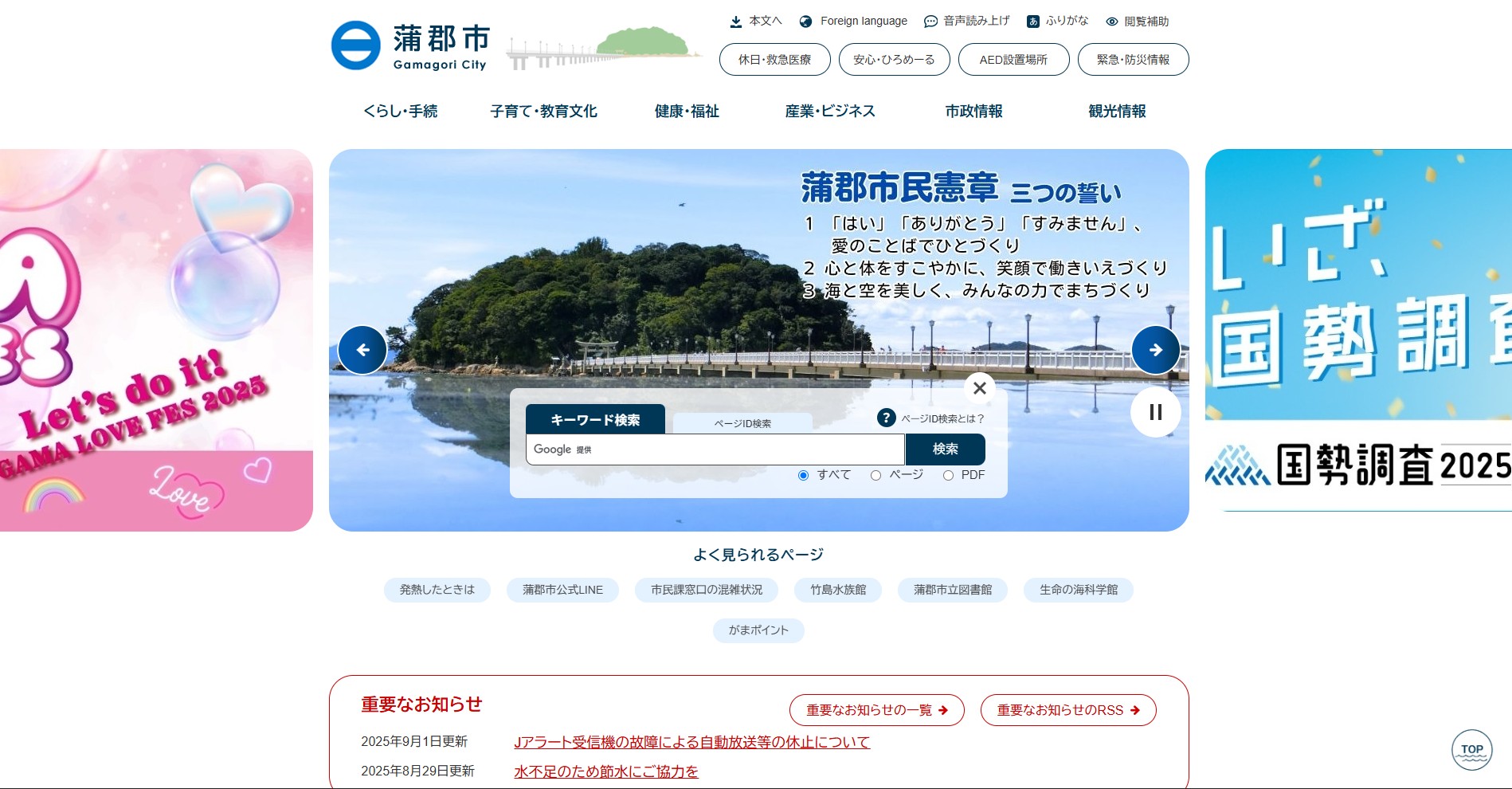Return to page top with TOP button
This screenshot has width=1512, height=789.
(x=1471, y=750)
